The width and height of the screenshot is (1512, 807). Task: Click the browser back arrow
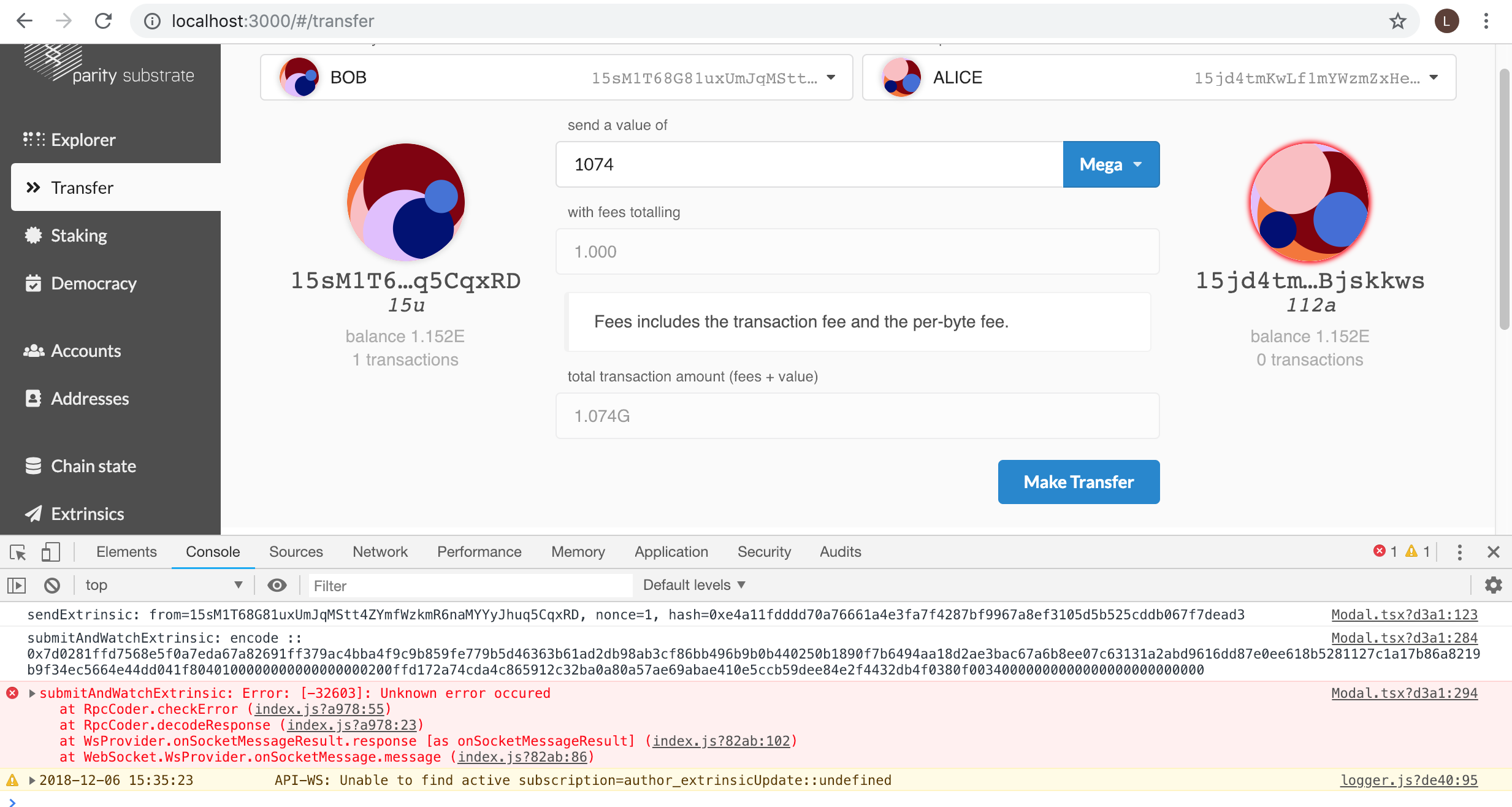tap(25, 21)
